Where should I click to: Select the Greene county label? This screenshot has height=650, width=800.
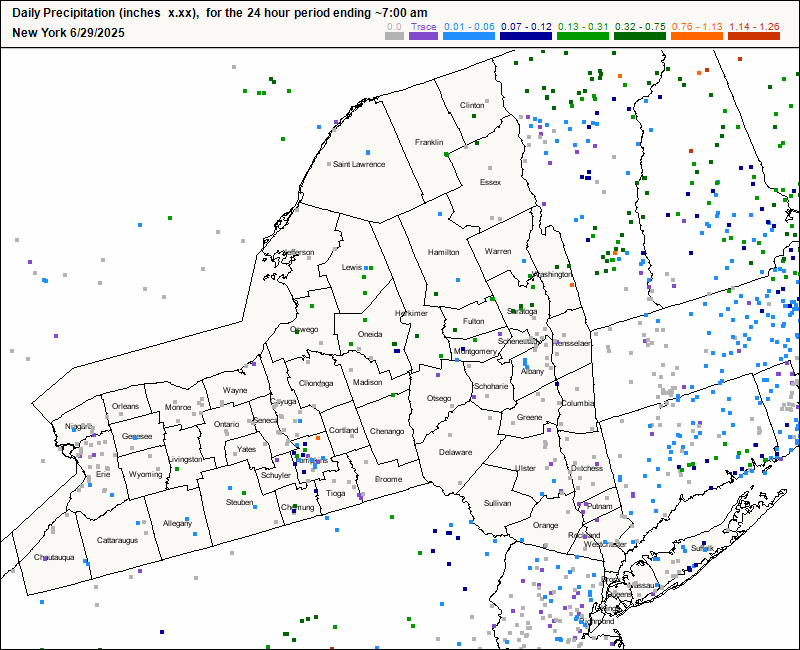tap(529, 417)
